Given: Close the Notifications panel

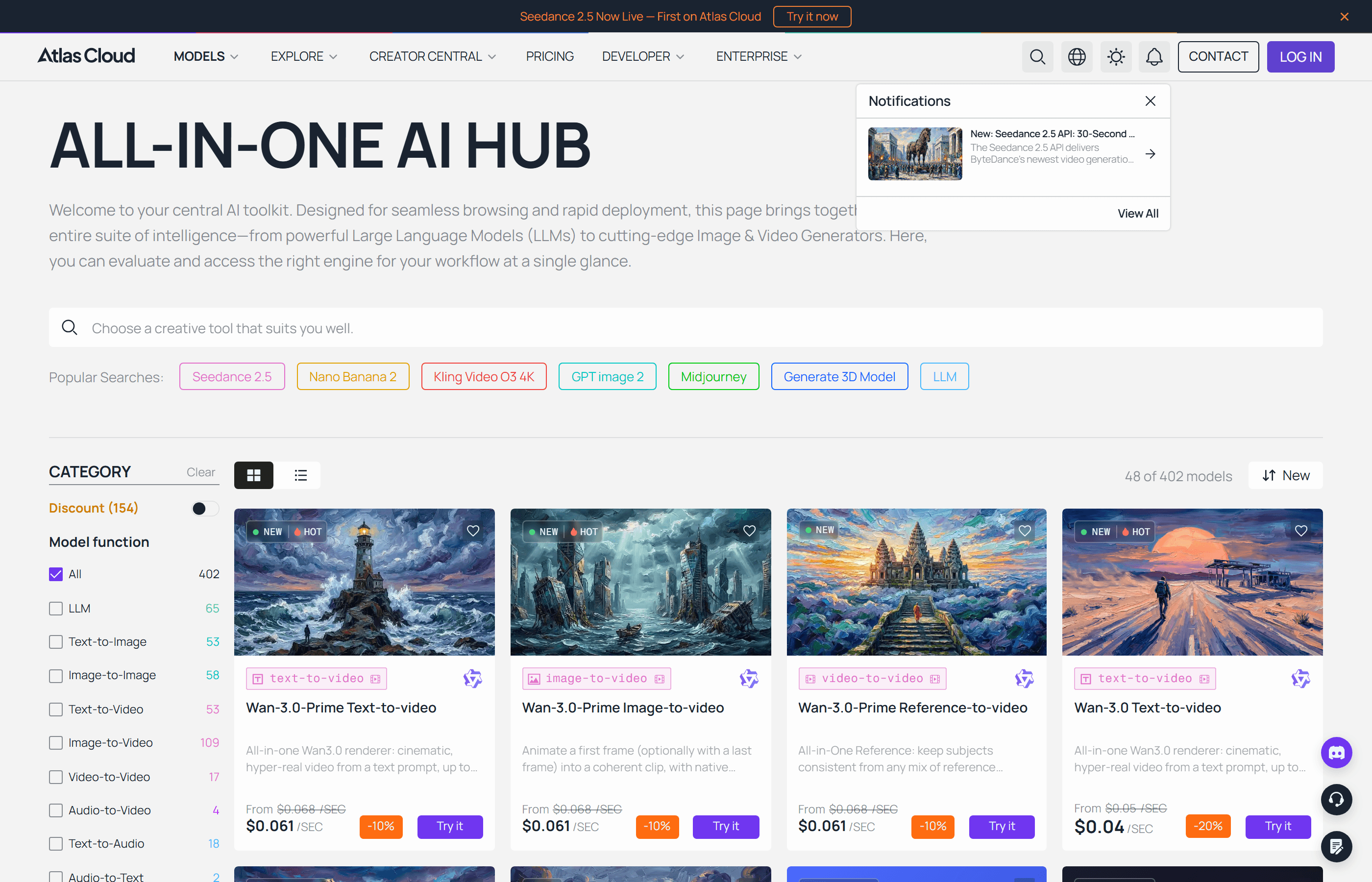Looking at the screenshot, I should point(1150,101).
